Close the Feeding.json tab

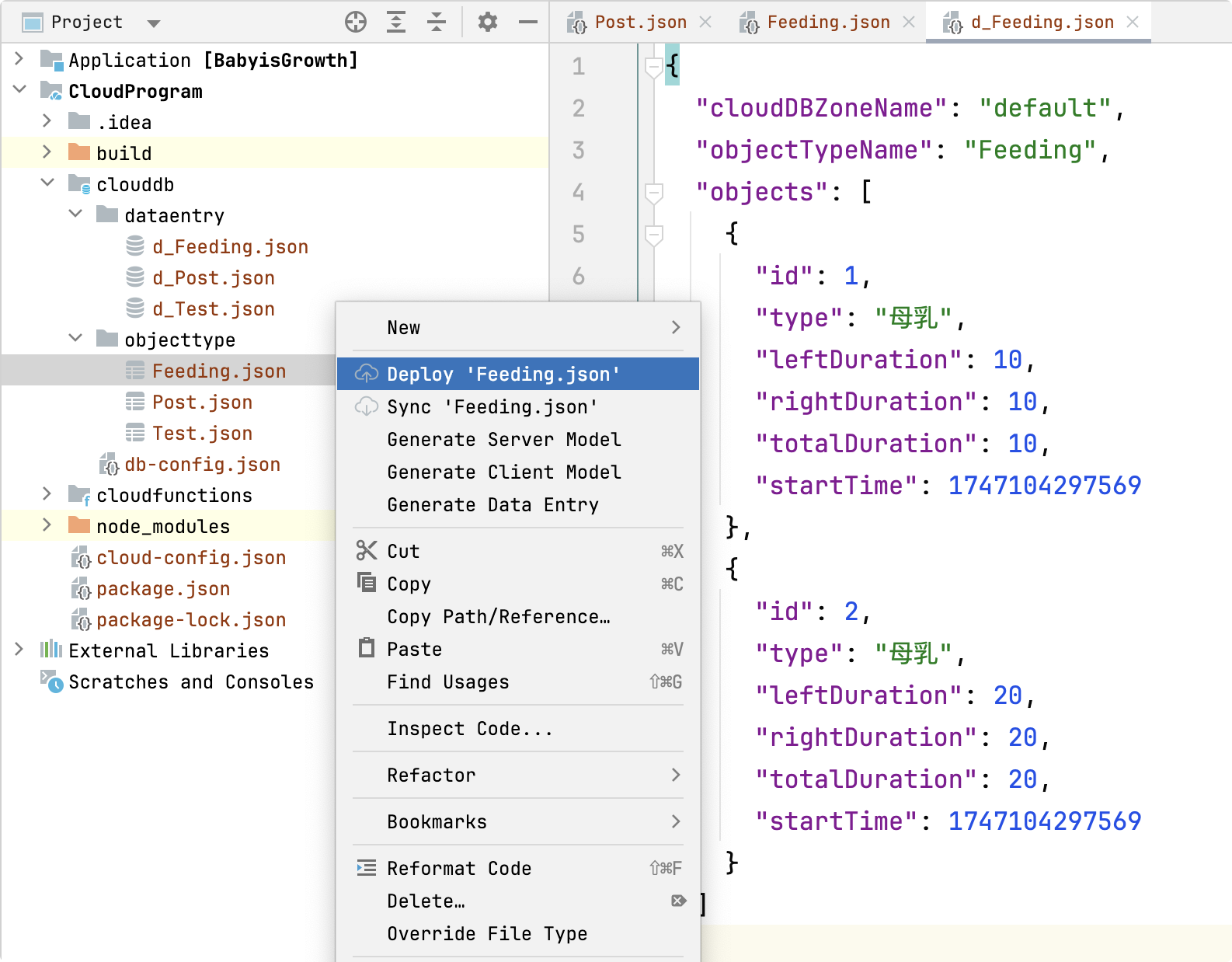pos(909,22)
